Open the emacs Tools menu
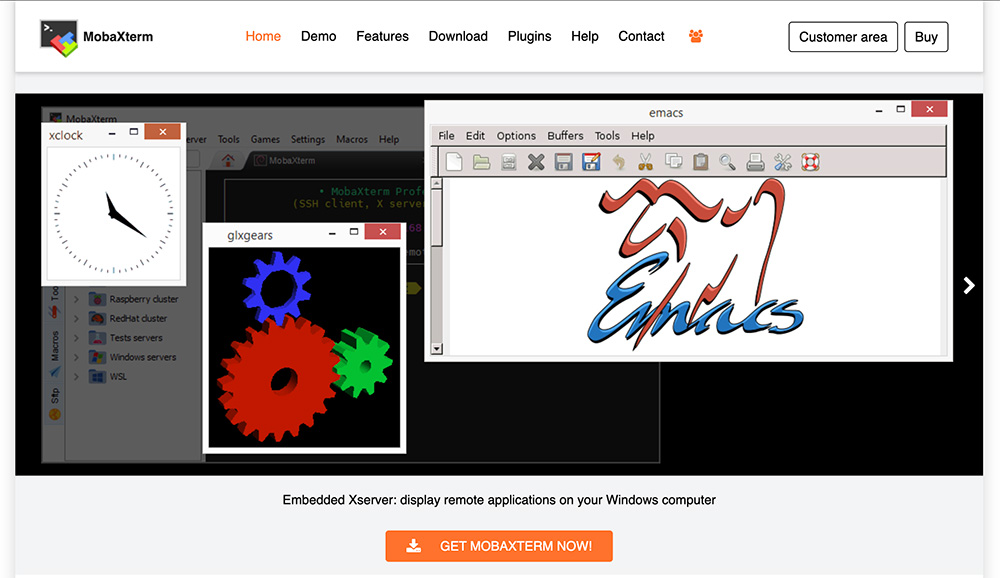The image size is (1000, 578). 607,135
